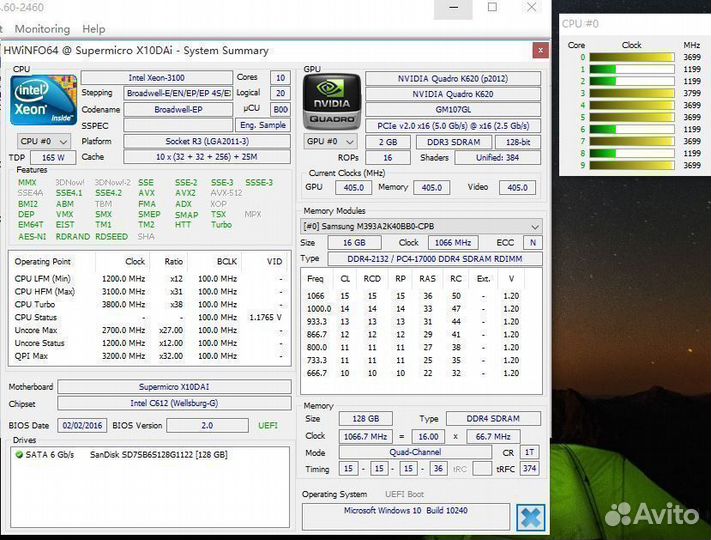The image size is (711, 540).
Task: Click the Intel Xeon-3100 CPU name field
Action: 156,78
